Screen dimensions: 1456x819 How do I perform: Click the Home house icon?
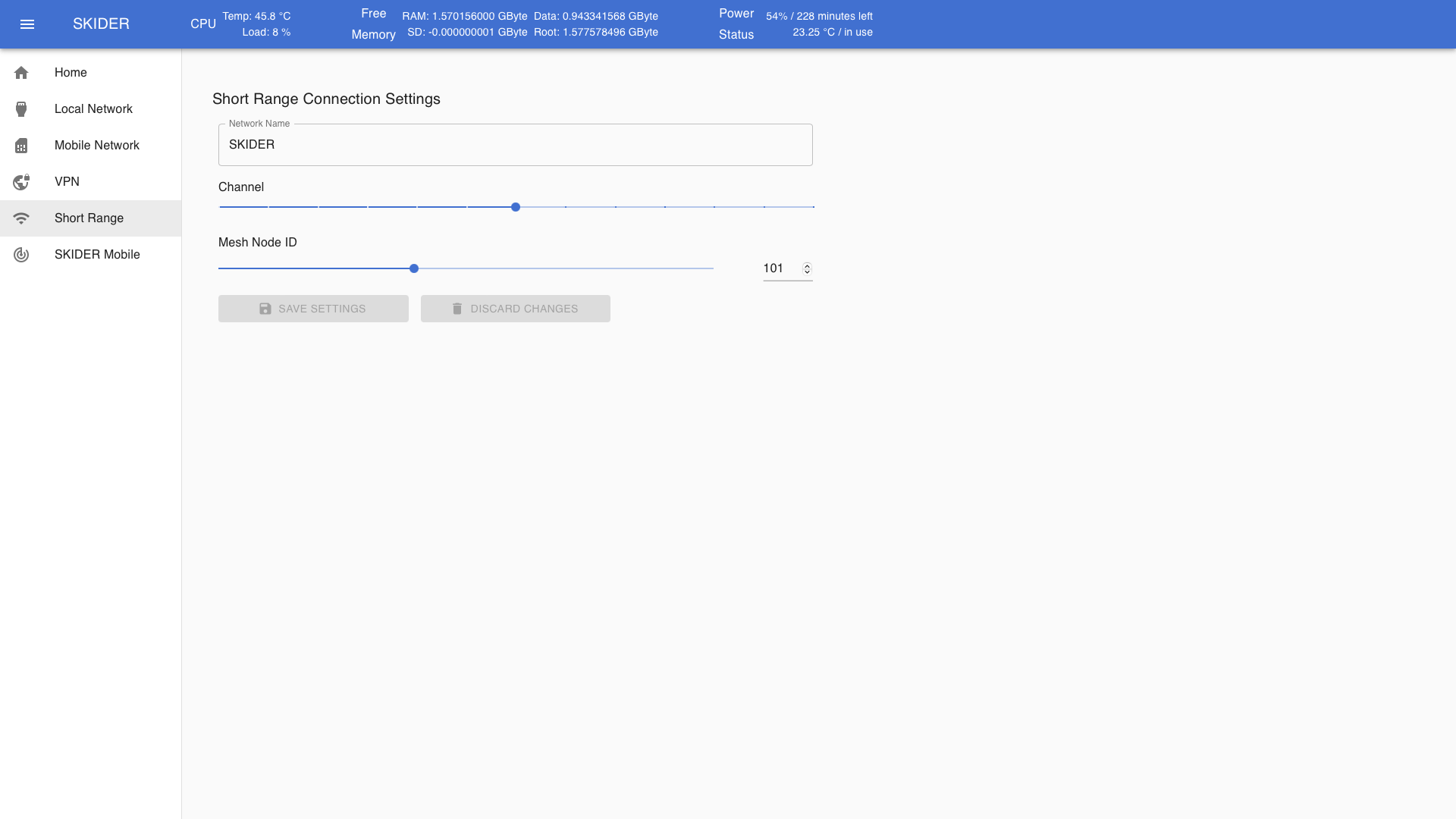tap(21, 73)
